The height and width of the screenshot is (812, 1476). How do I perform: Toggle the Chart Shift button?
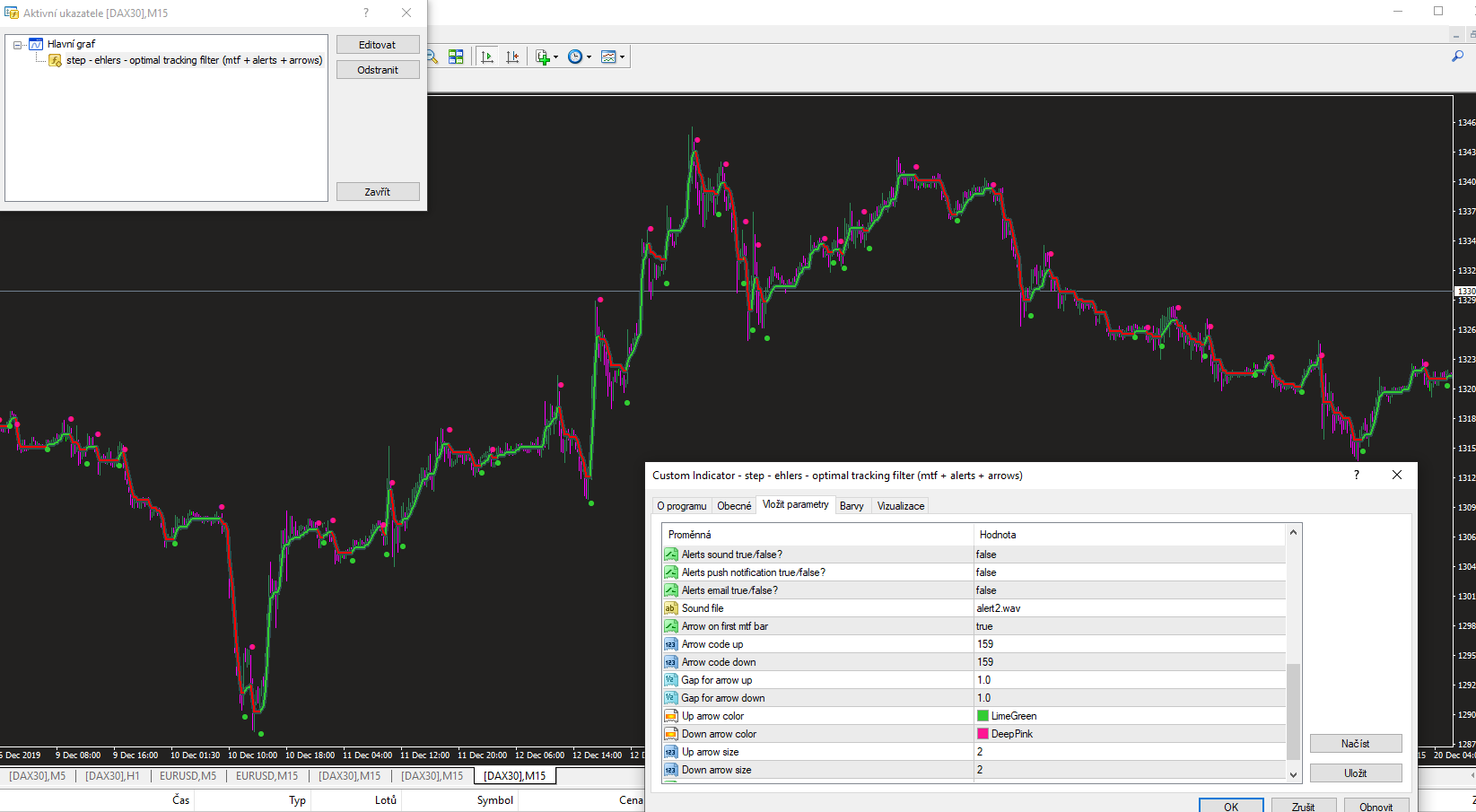512,57
